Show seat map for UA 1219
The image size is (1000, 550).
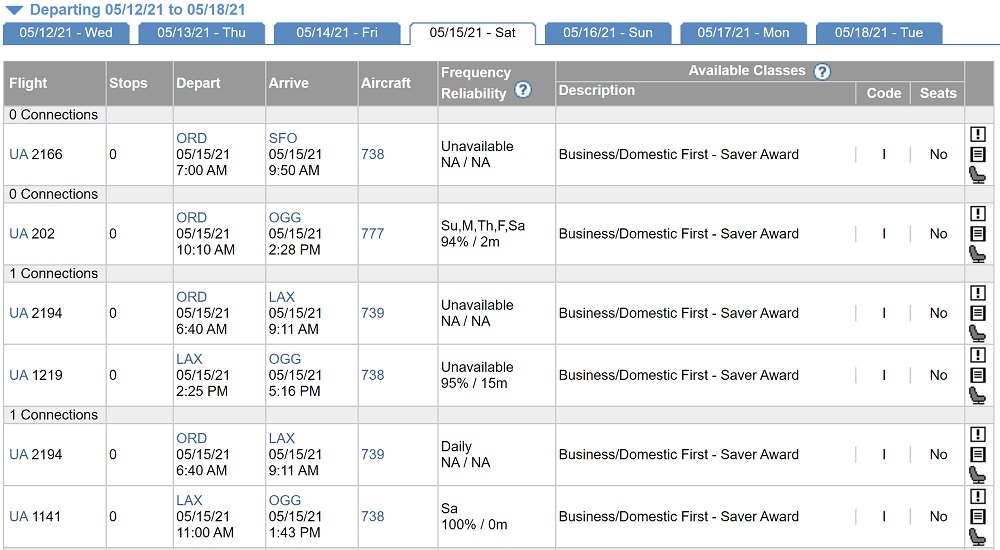pyautogui.click(x=978, y=395)
